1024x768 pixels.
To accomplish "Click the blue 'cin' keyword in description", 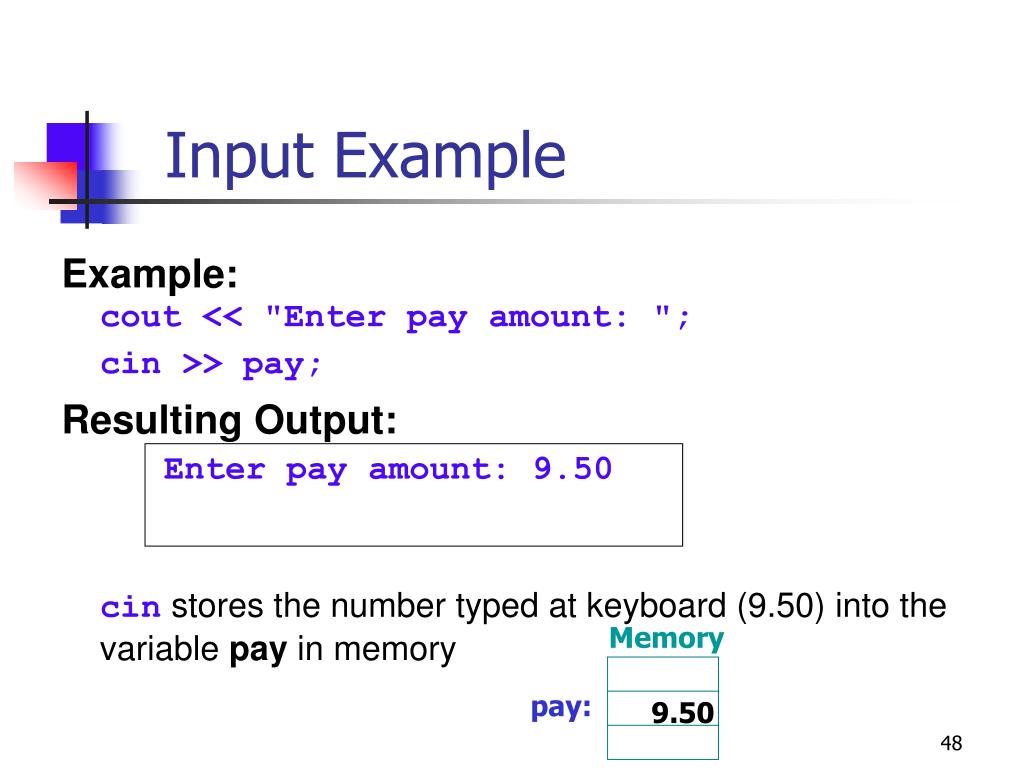I will [x=131, y=608].
